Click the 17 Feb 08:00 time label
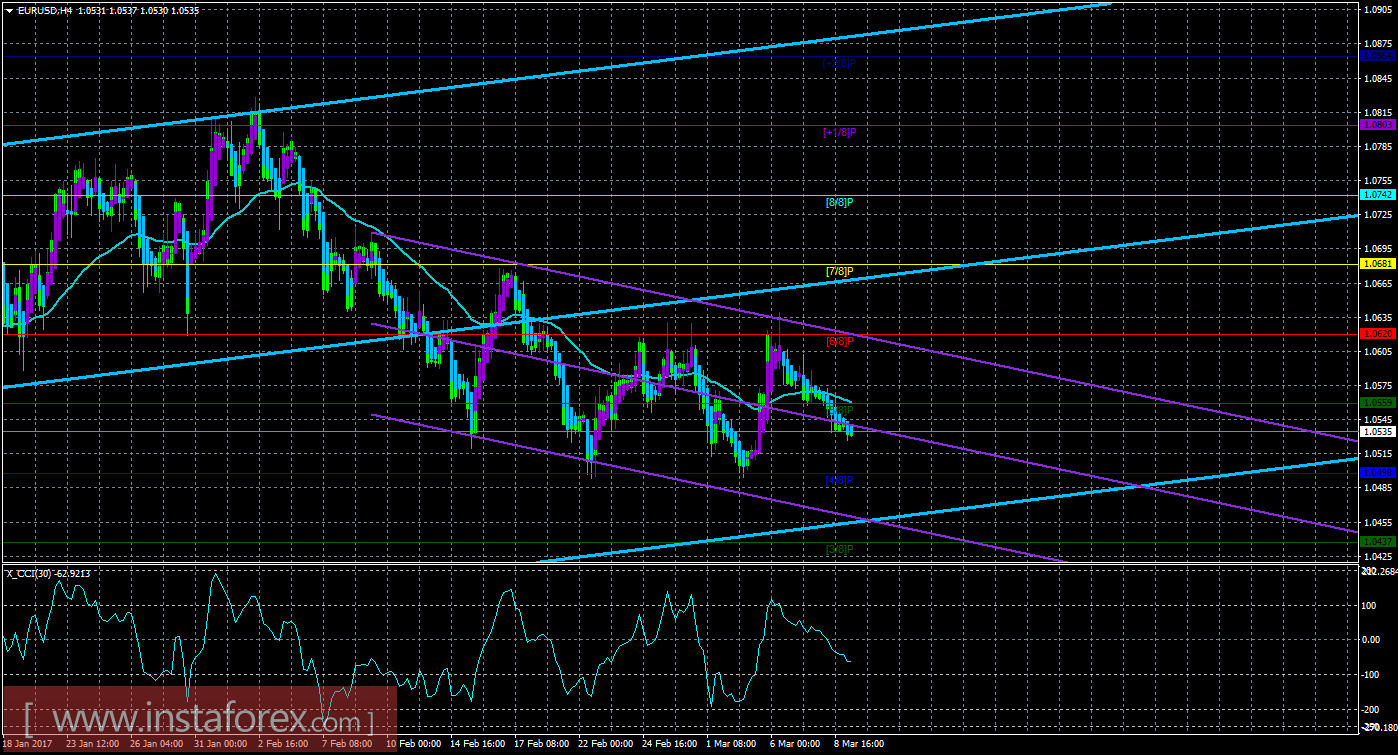 pos(542,744)
